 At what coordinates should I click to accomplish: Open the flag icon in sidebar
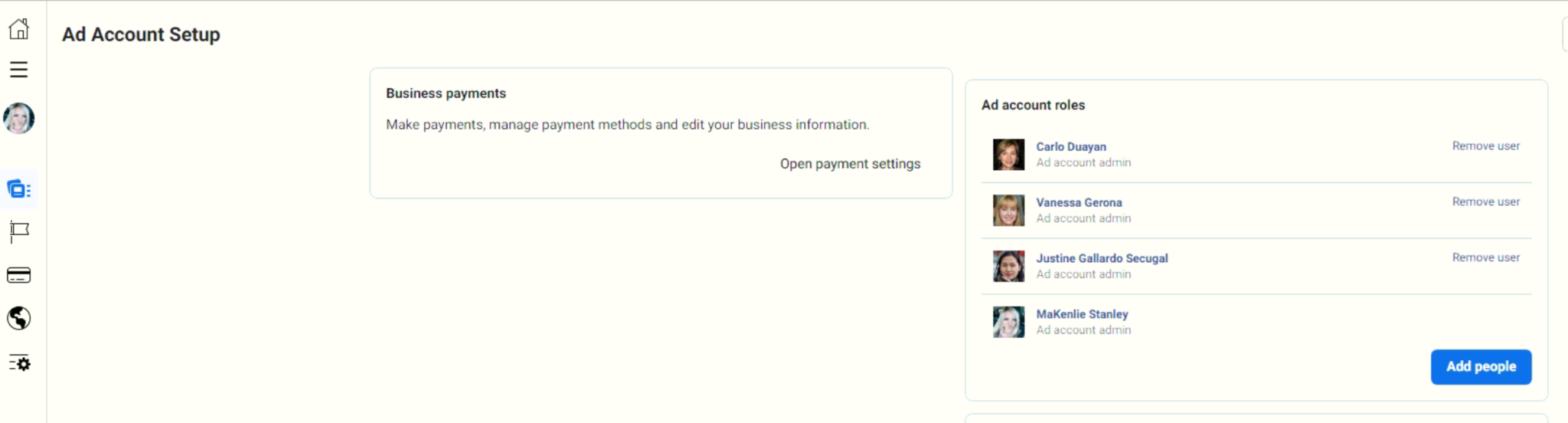click(x=19, y=231)
